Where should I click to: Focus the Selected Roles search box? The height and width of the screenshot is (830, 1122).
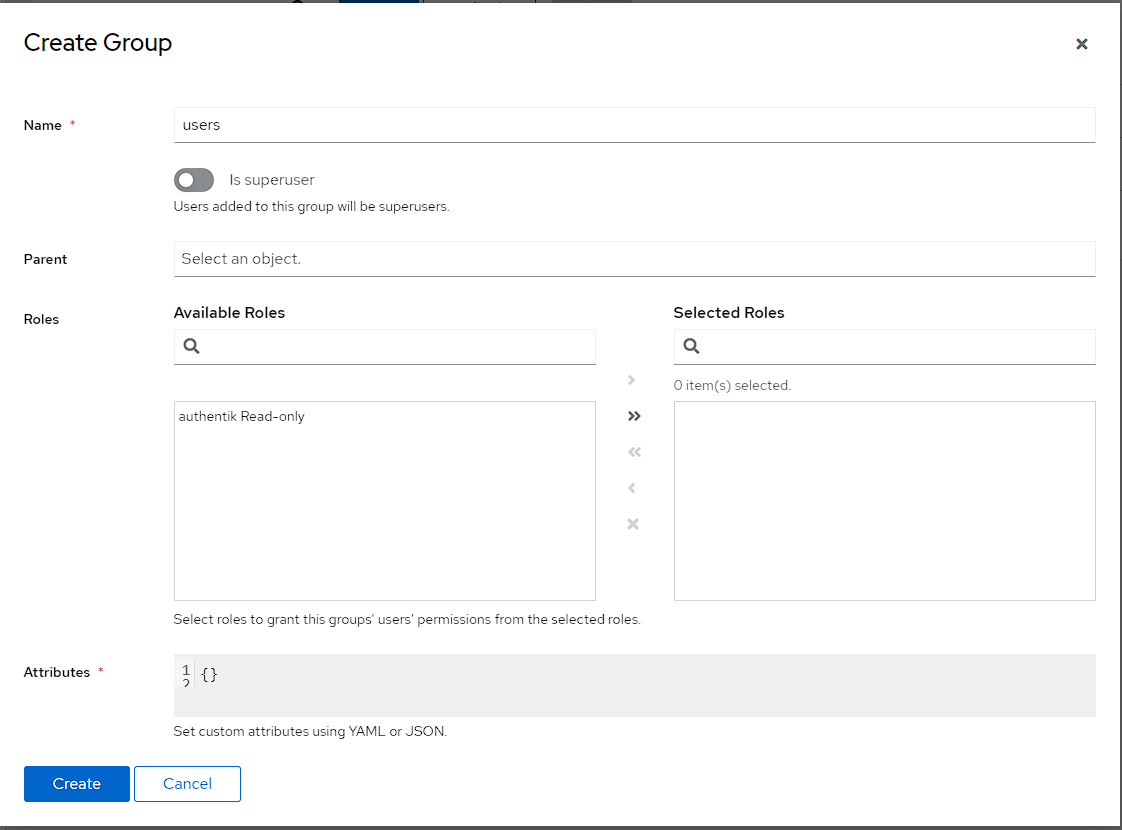pyautogui.click(x=898, y=347)
